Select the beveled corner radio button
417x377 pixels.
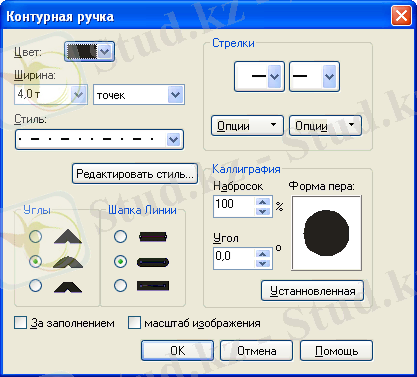(35, 285)
